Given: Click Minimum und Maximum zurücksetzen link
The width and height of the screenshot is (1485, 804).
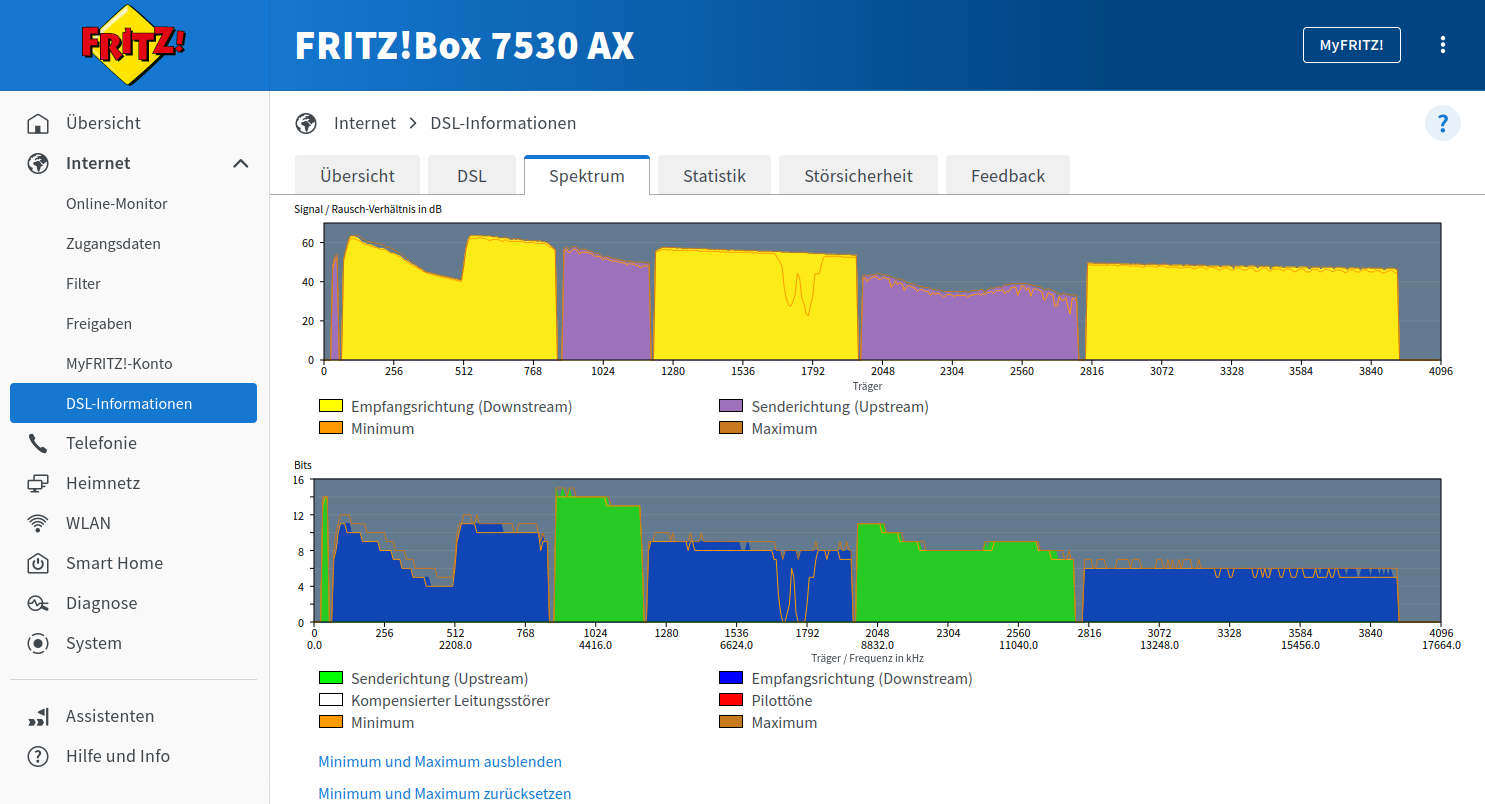Looking at the screenshot, I should click(445, 794).
